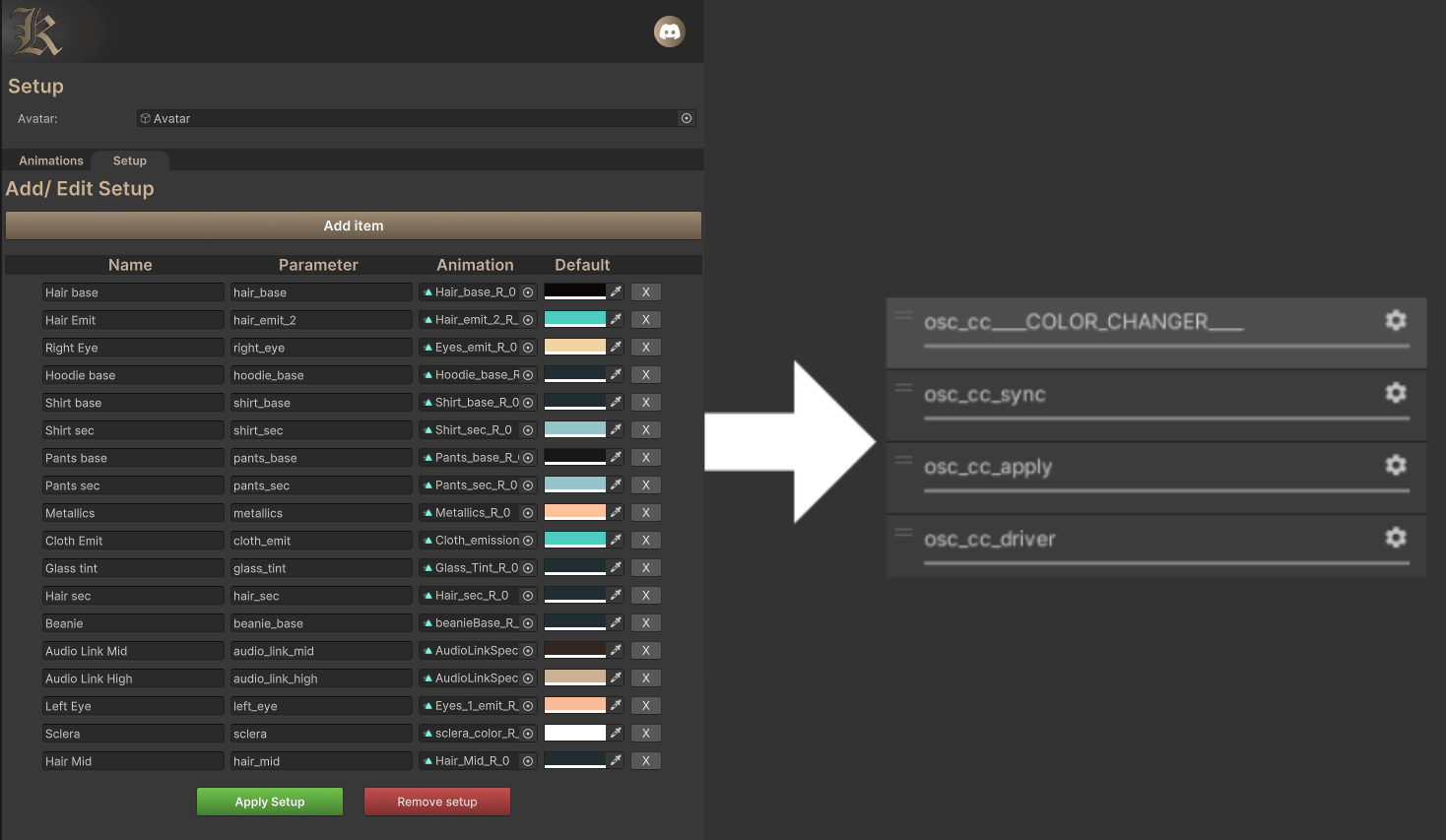Remove the Pants base row with X
This screenshot has height=840, width=1446.
(646, 458)
